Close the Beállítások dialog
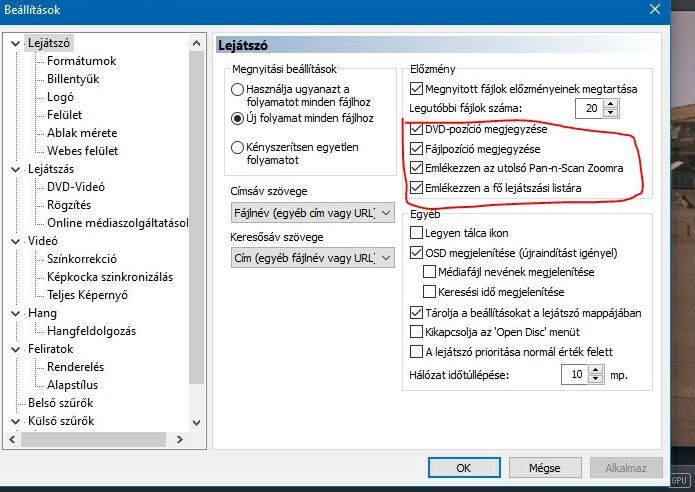Image resolution: width=695 pixels, height=492 pixels. point(655,9)
